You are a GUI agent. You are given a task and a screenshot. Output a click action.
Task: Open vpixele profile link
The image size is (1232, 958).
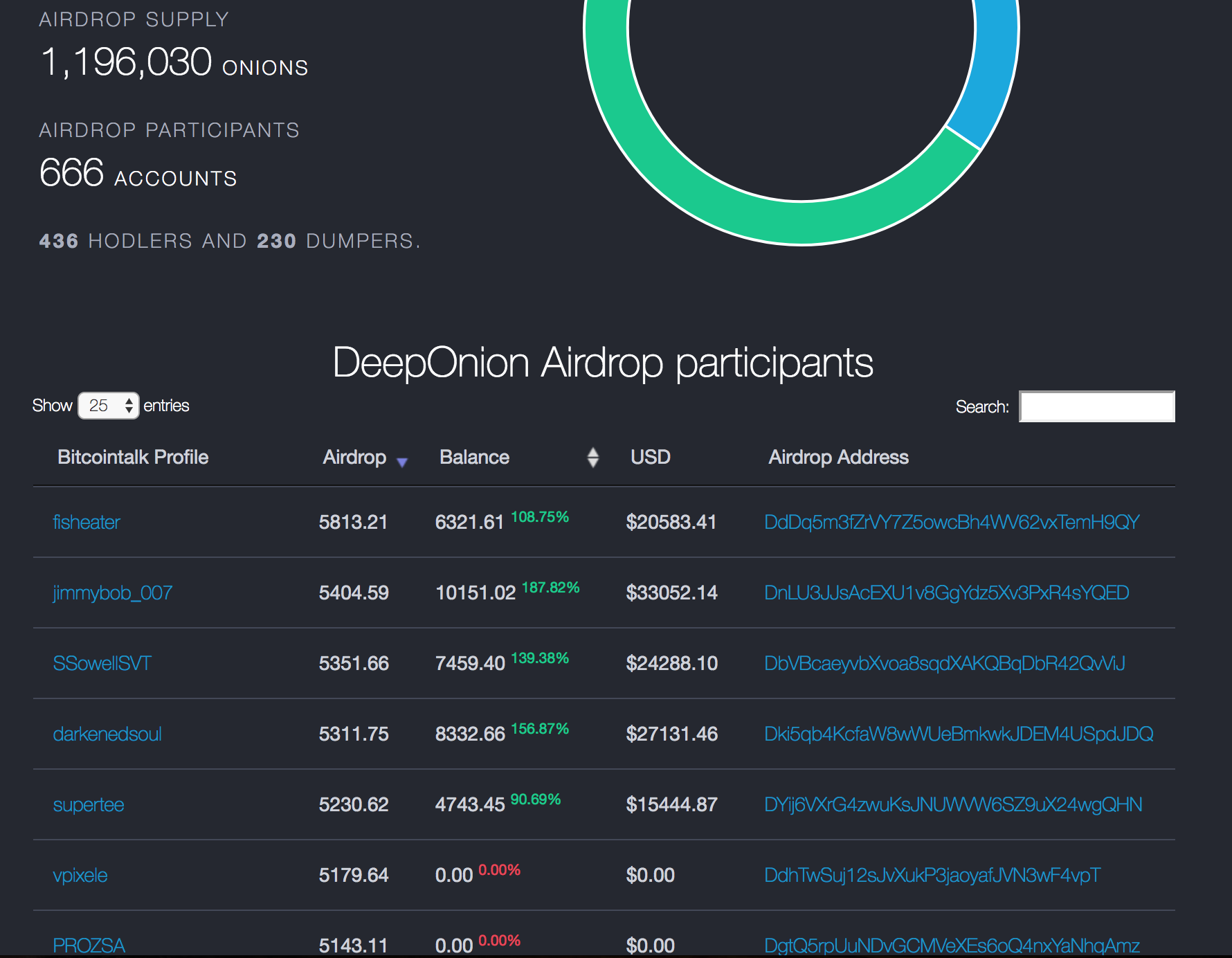click(x=80, y=876)
